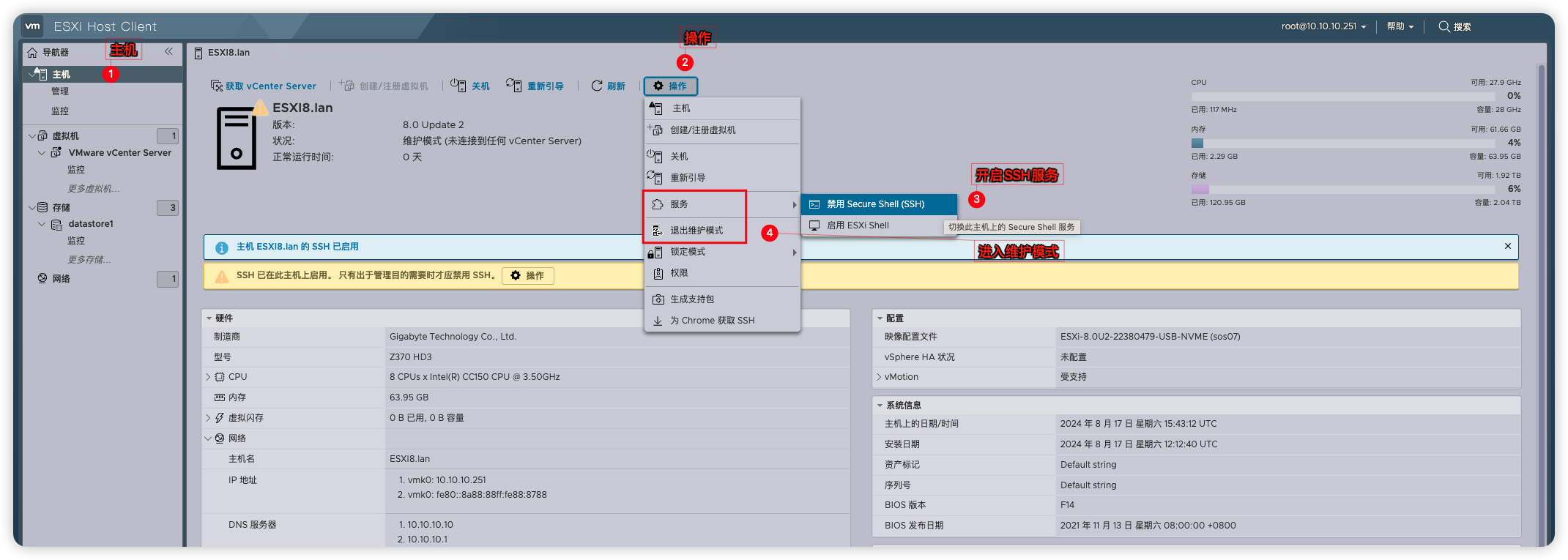Click the exit maintenance mode icon
Screen dimensions: 1568x560
[x=658, y=231]
